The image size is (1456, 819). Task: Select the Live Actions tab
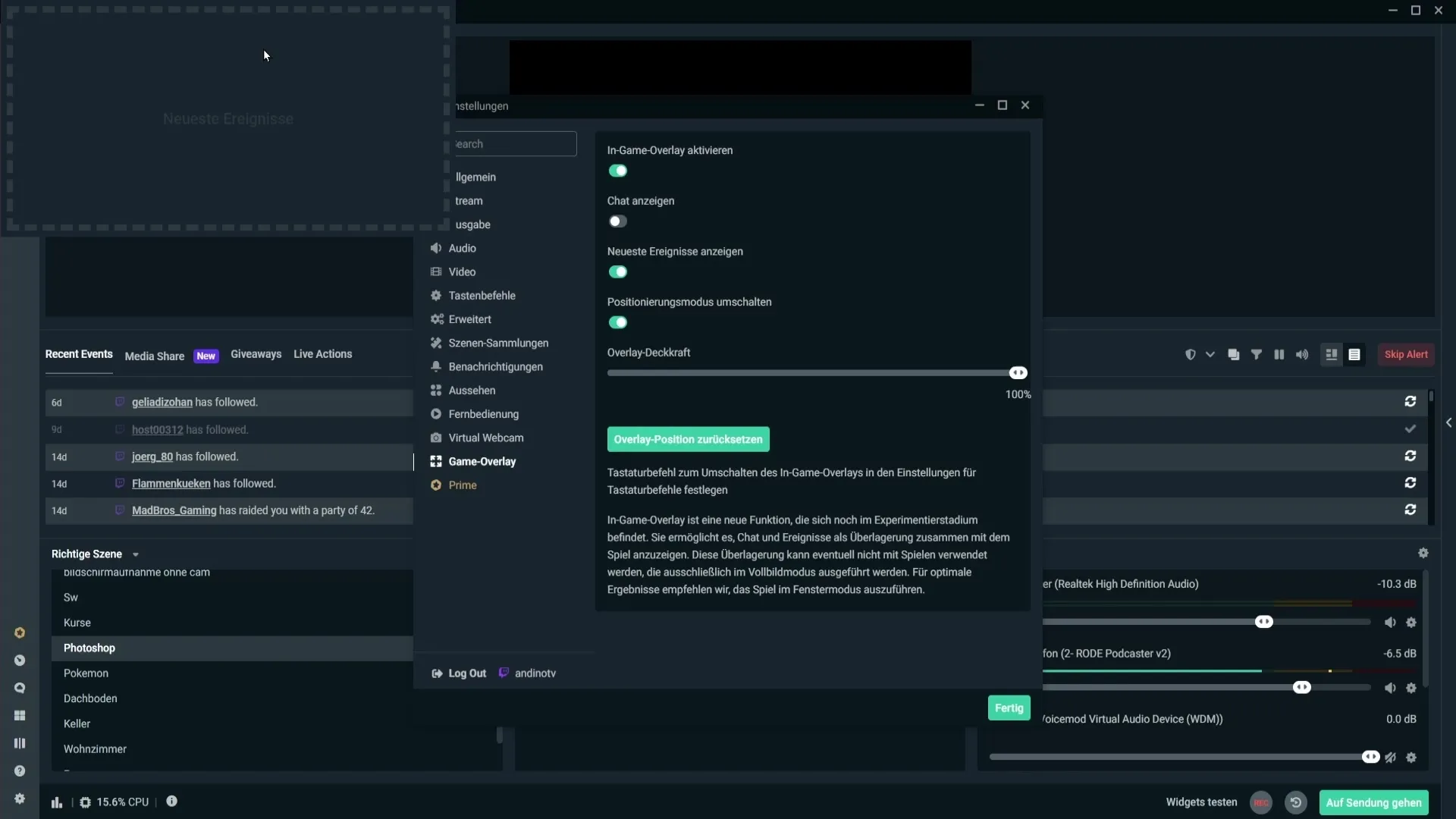point(323,353)
